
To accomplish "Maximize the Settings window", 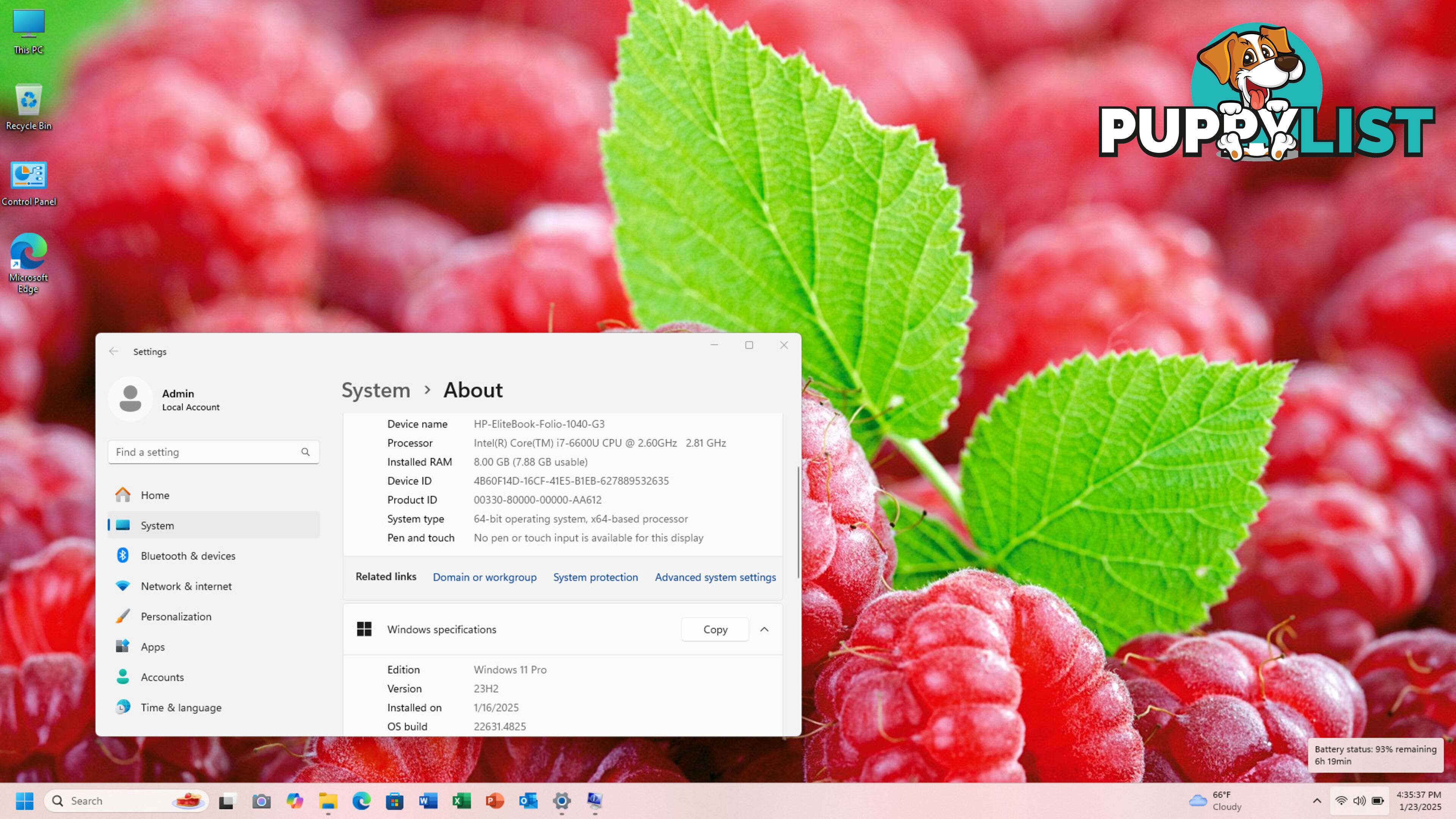I will [x=749, y=345].
